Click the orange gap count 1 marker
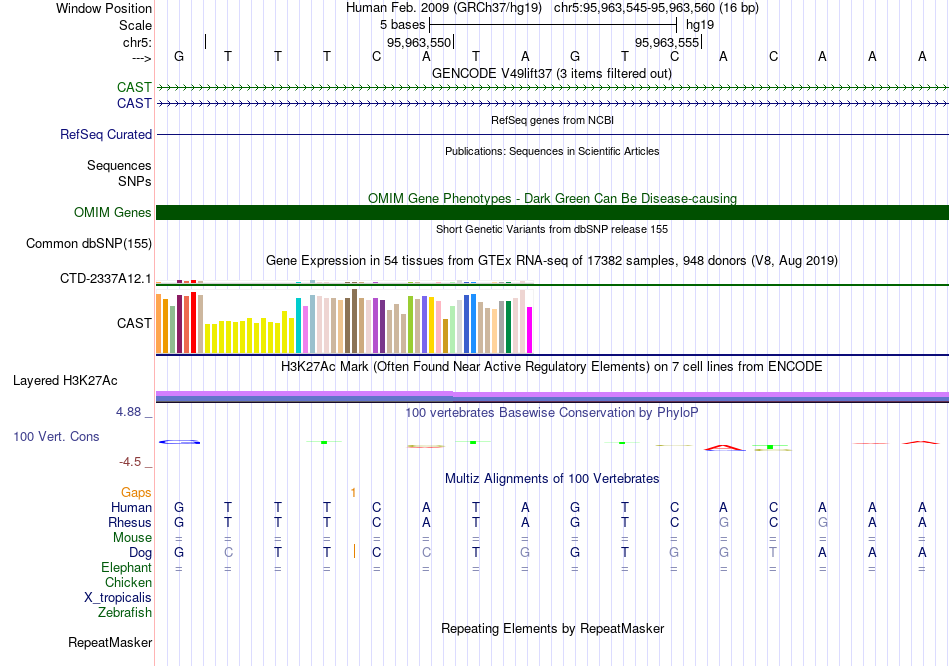Screen dimensions: 950x666 (353, 493)
